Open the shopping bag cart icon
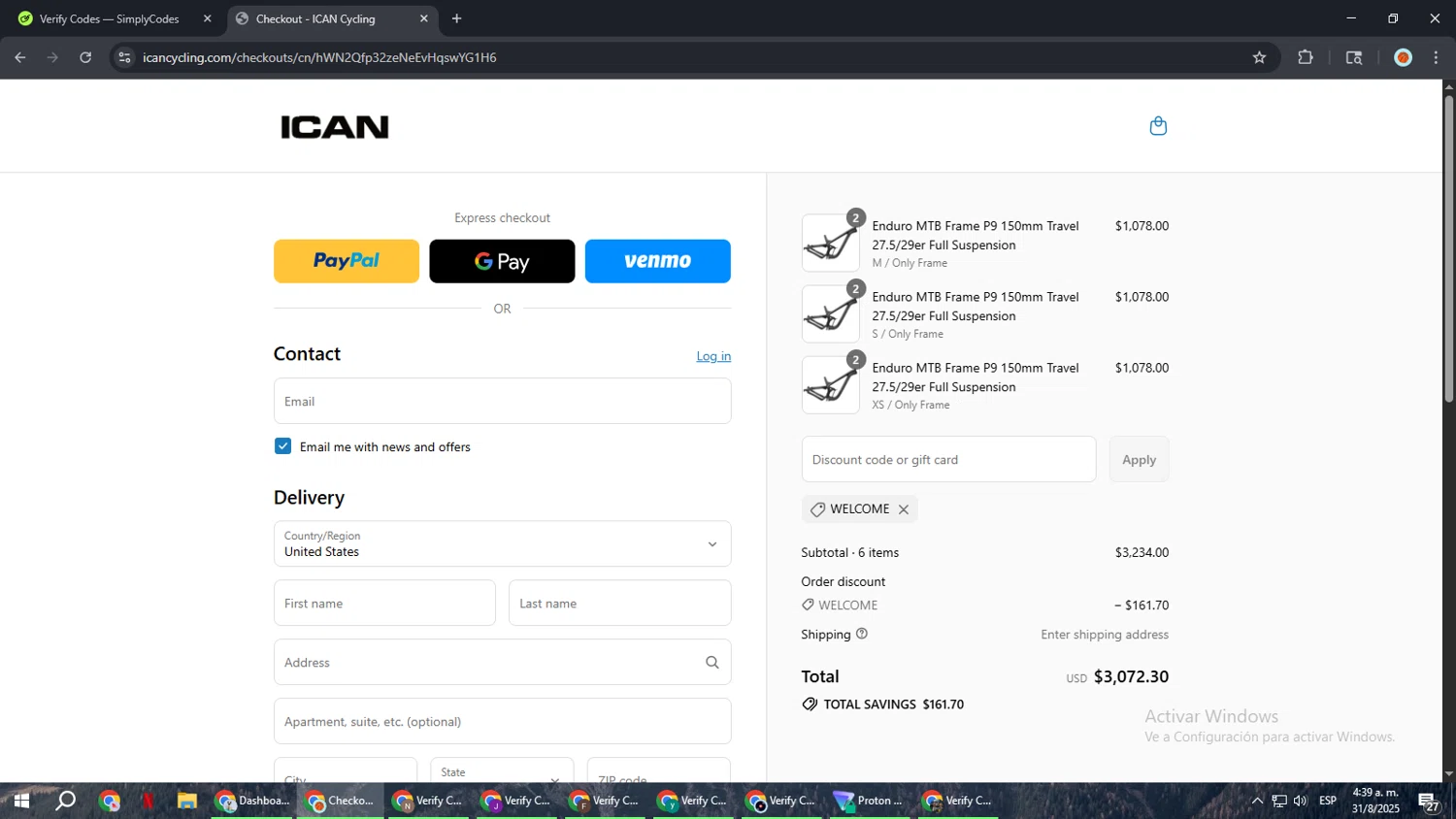The height and width of the screenshot is (819, 1456). [x=1158, y=126]
